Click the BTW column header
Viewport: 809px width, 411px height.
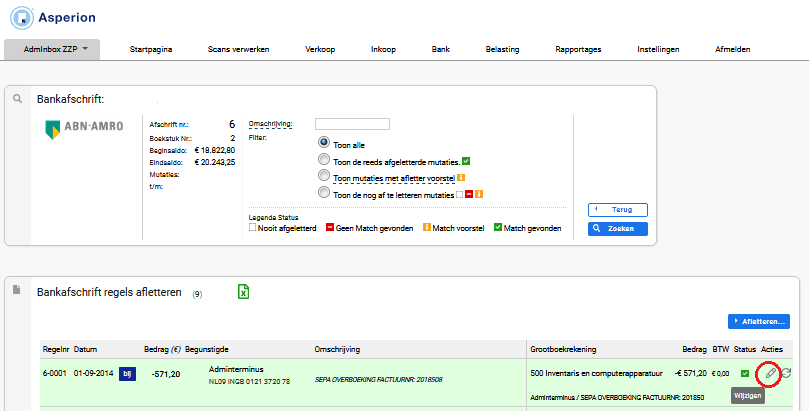pyautogui.click(x=721, y=349)
